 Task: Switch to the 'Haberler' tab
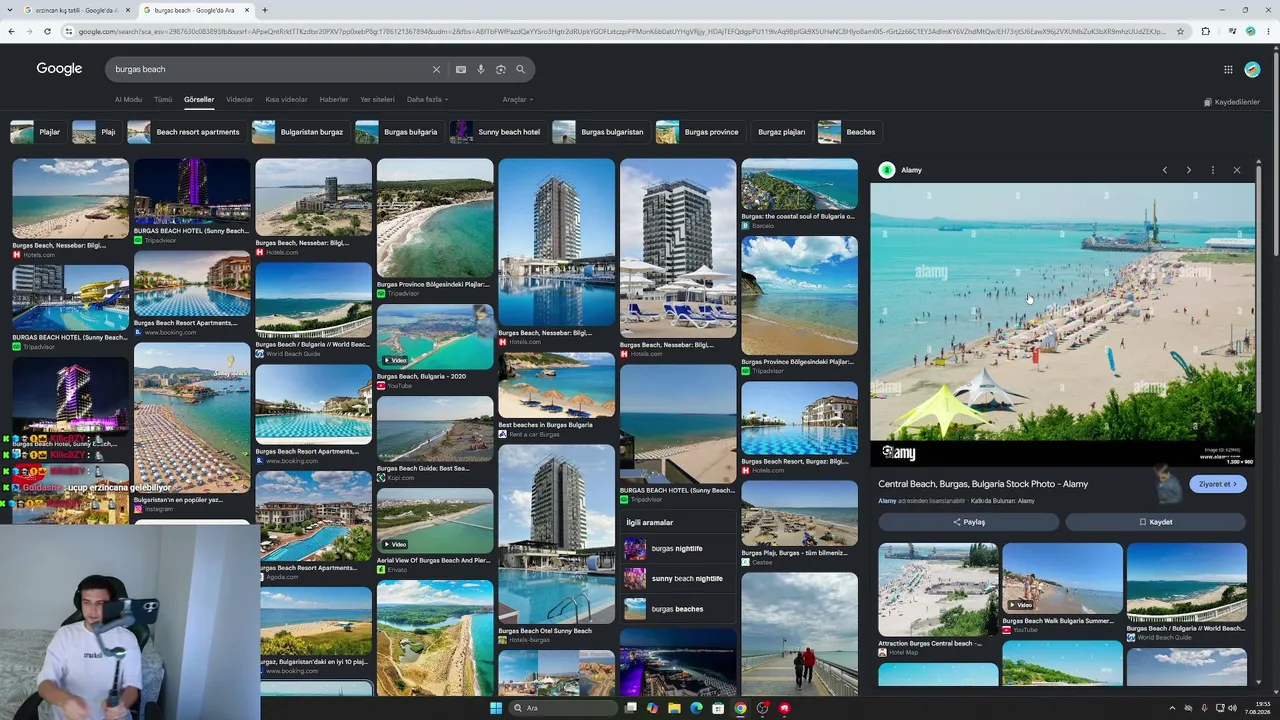pos(334,100)
